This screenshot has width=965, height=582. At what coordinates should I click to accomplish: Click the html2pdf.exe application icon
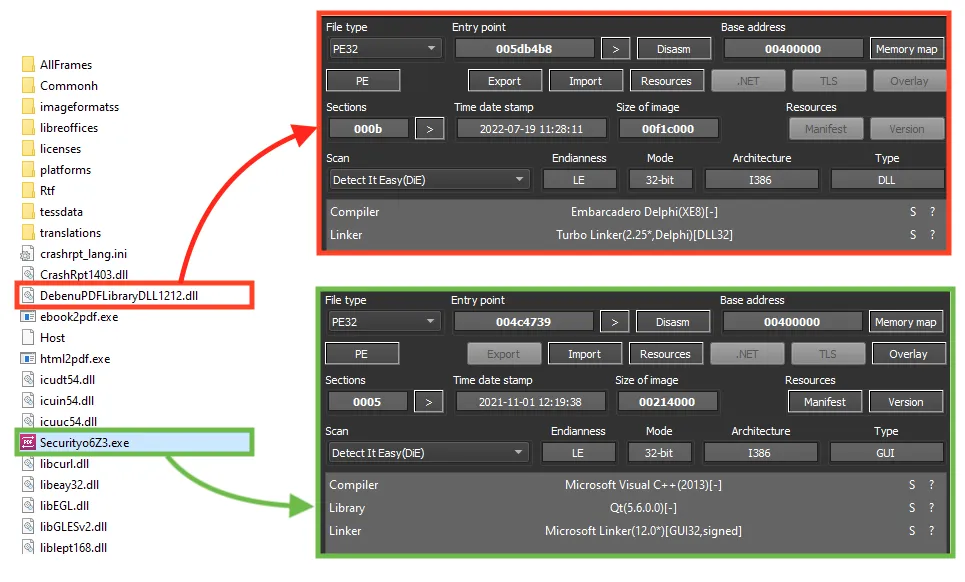point(28,358)
